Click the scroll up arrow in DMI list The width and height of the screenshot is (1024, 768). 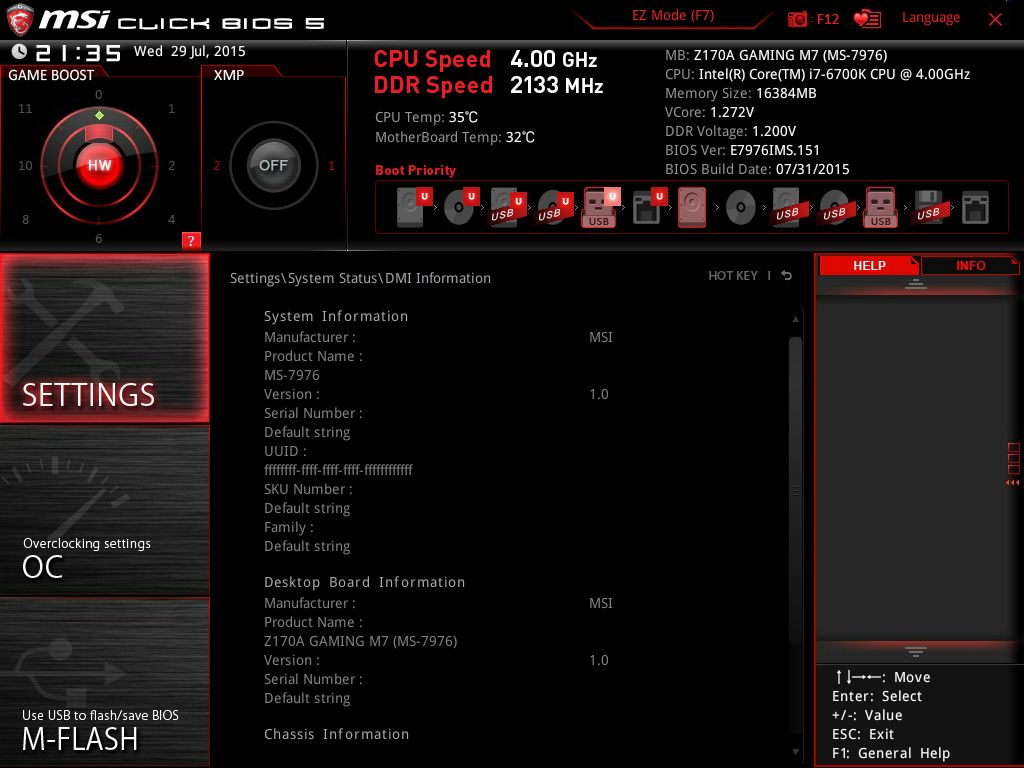tap(795, 319)
